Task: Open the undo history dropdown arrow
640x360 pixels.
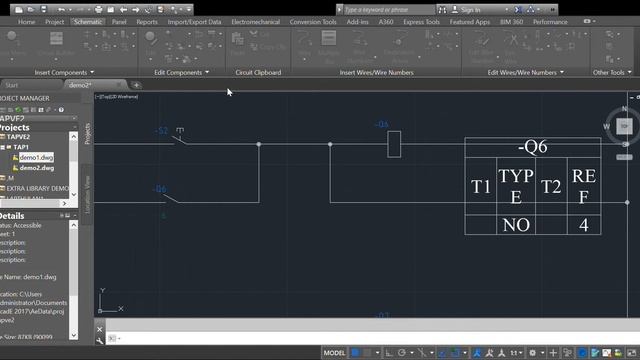Action: click(69, 9)
